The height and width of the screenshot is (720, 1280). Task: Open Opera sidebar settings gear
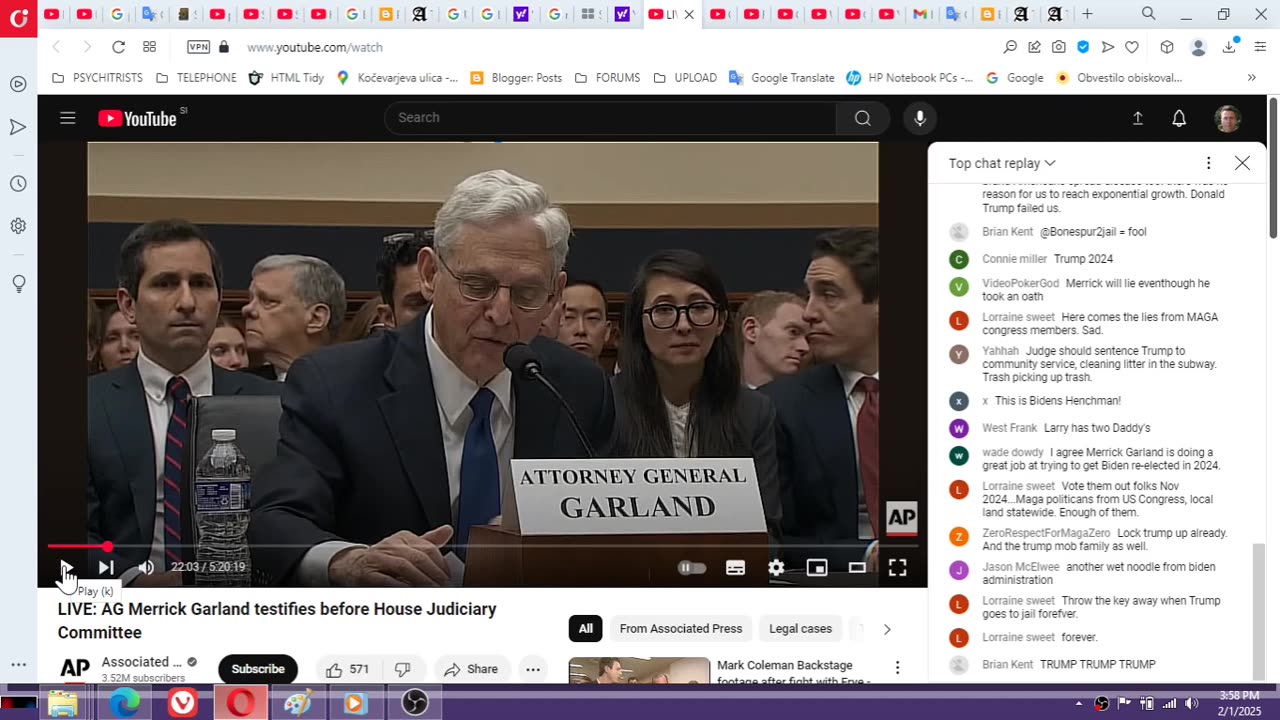18,226
